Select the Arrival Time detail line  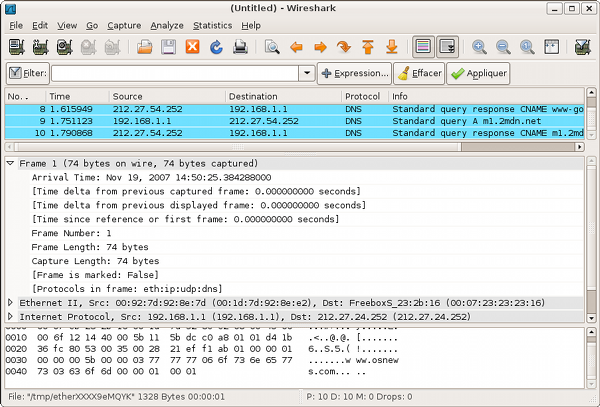[151, 177]
